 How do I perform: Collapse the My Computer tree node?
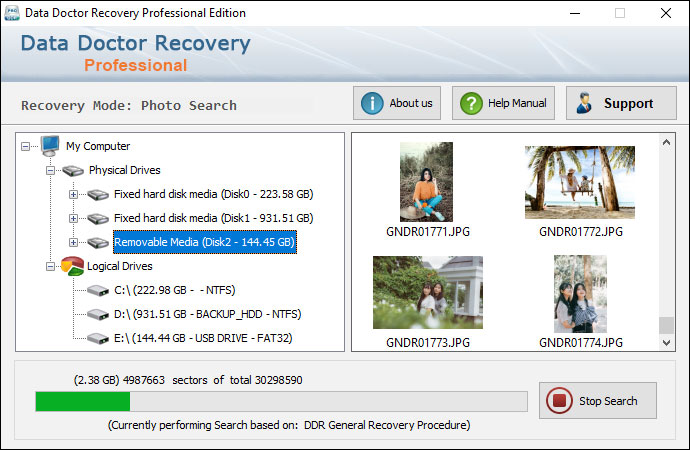coord(26,146)
